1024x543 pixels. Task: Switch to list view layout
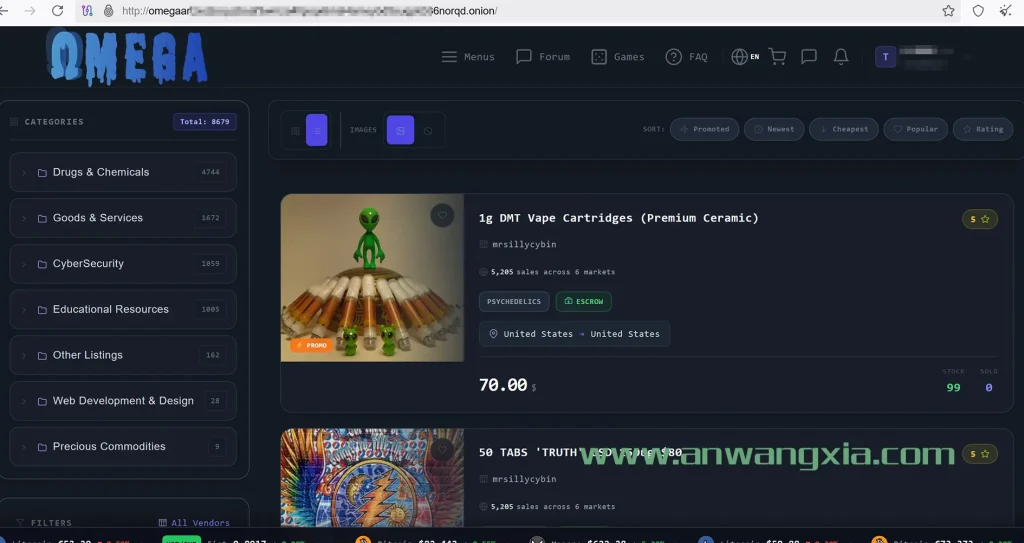point(317,130)
